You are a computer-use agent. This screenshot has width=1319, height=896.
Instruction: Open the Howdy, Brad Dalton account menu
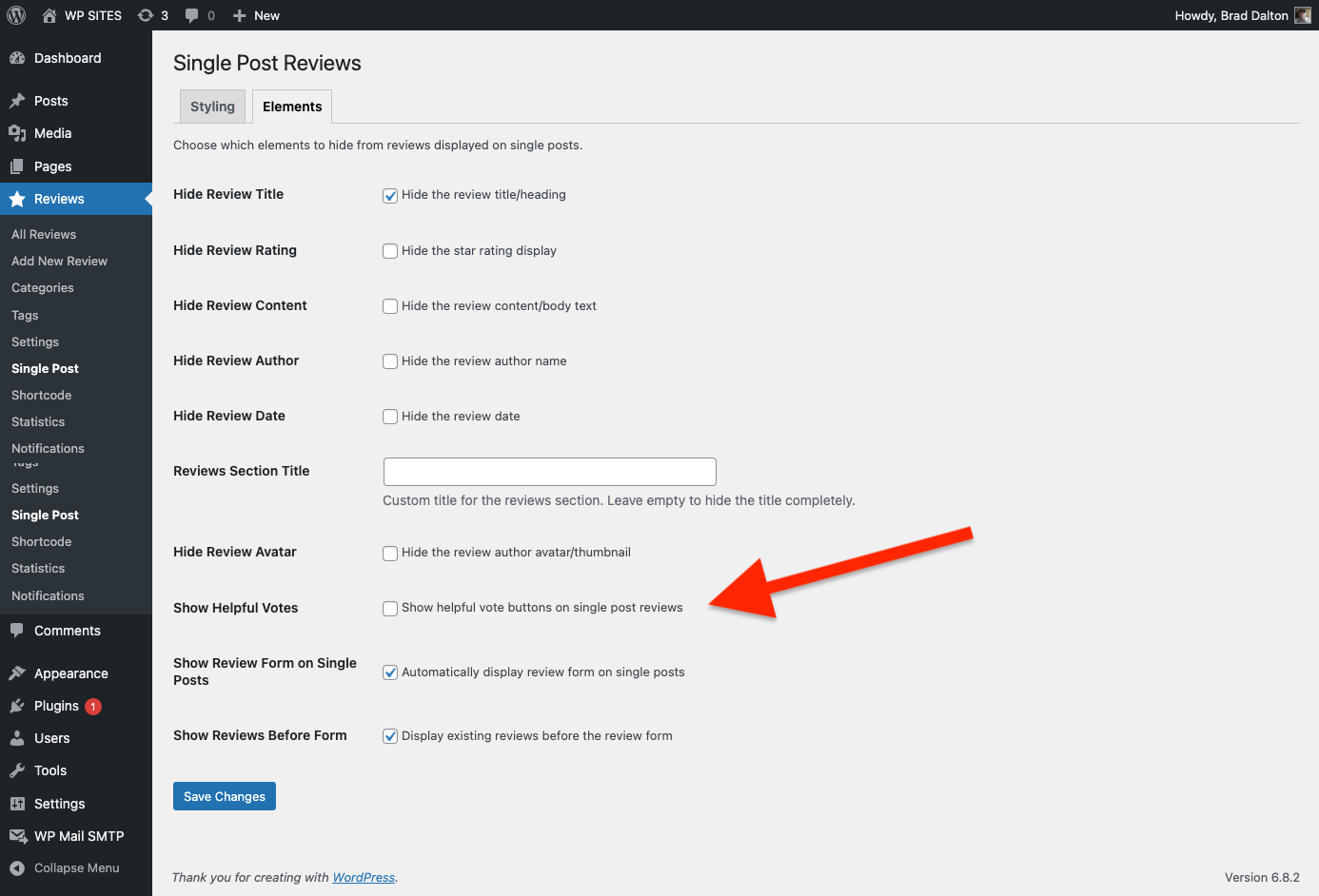click(1230, 15)
